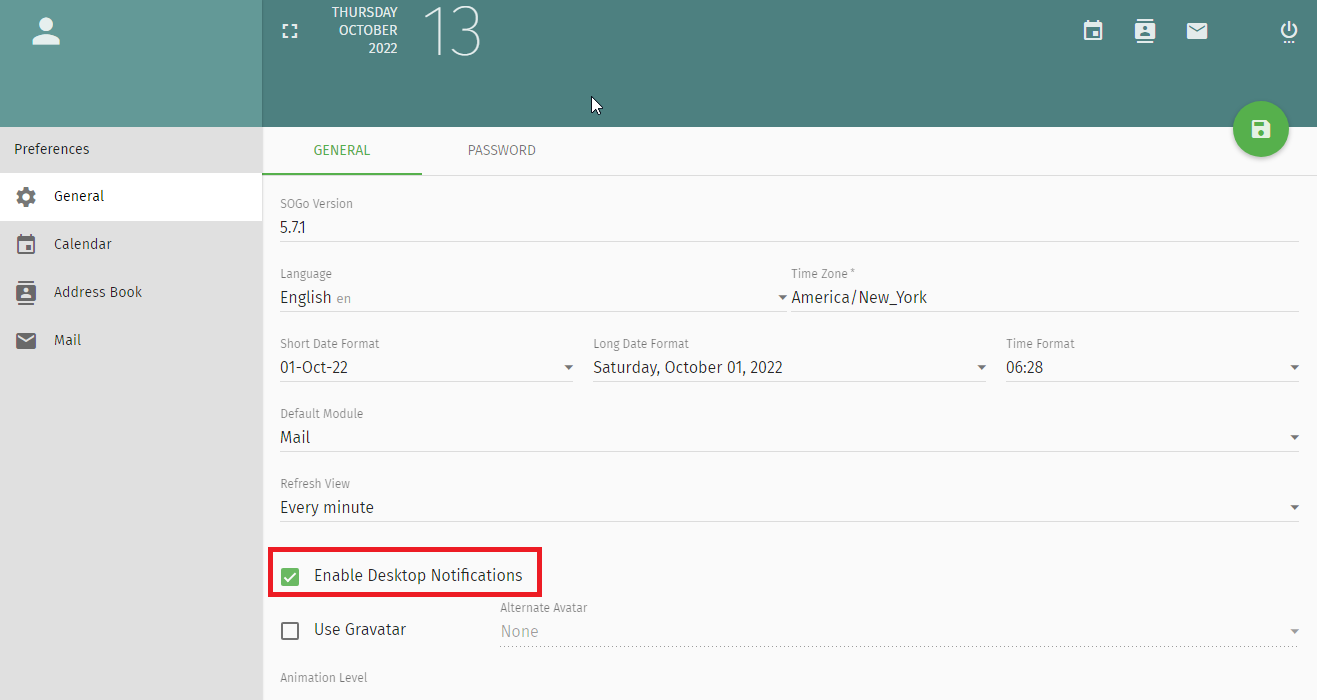
Task: Open the Short Date Format dropdown
Action: coord(427,367)
